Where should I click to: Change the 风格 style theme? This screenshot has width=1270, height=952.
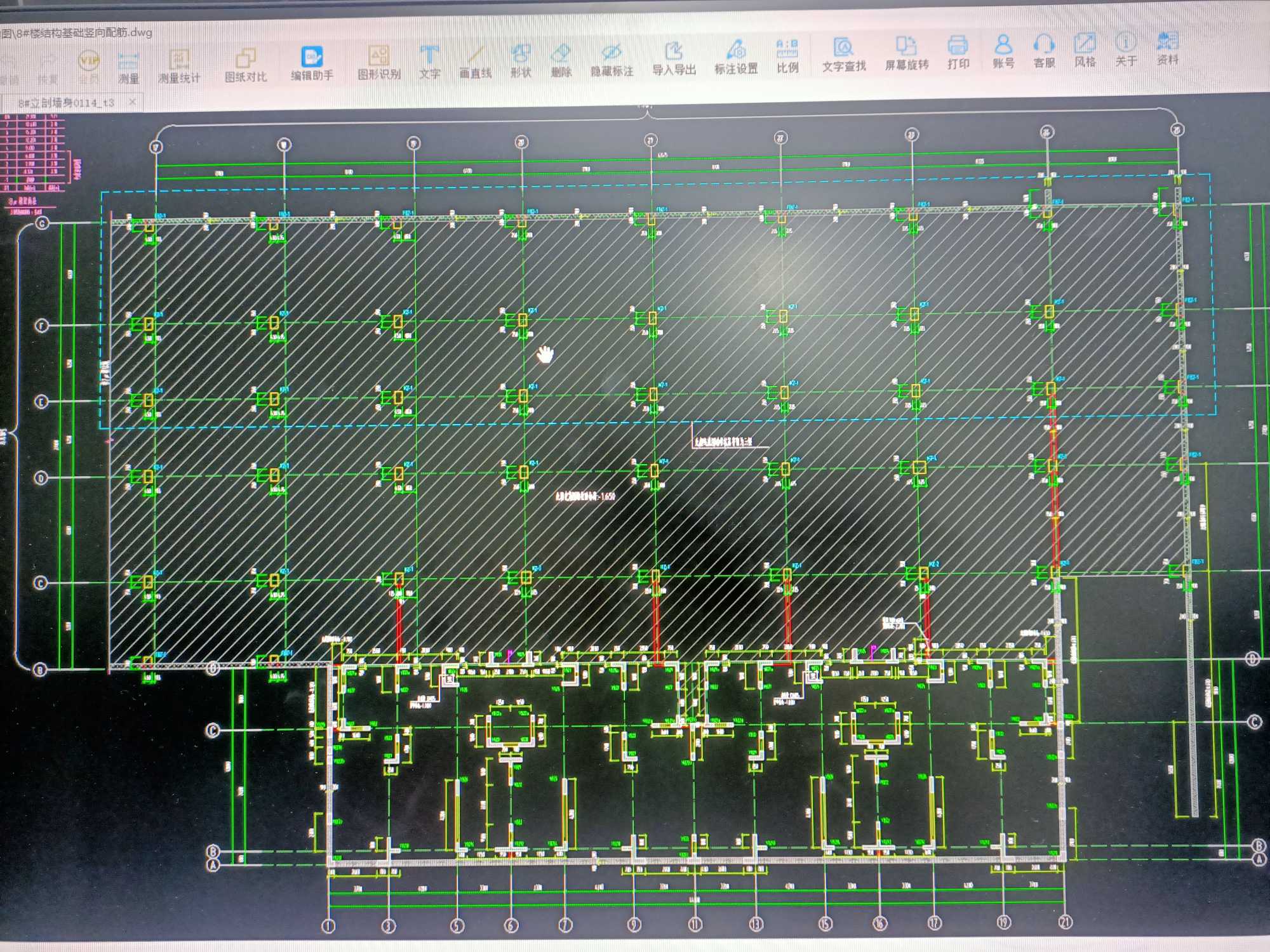click(1085, 50)
